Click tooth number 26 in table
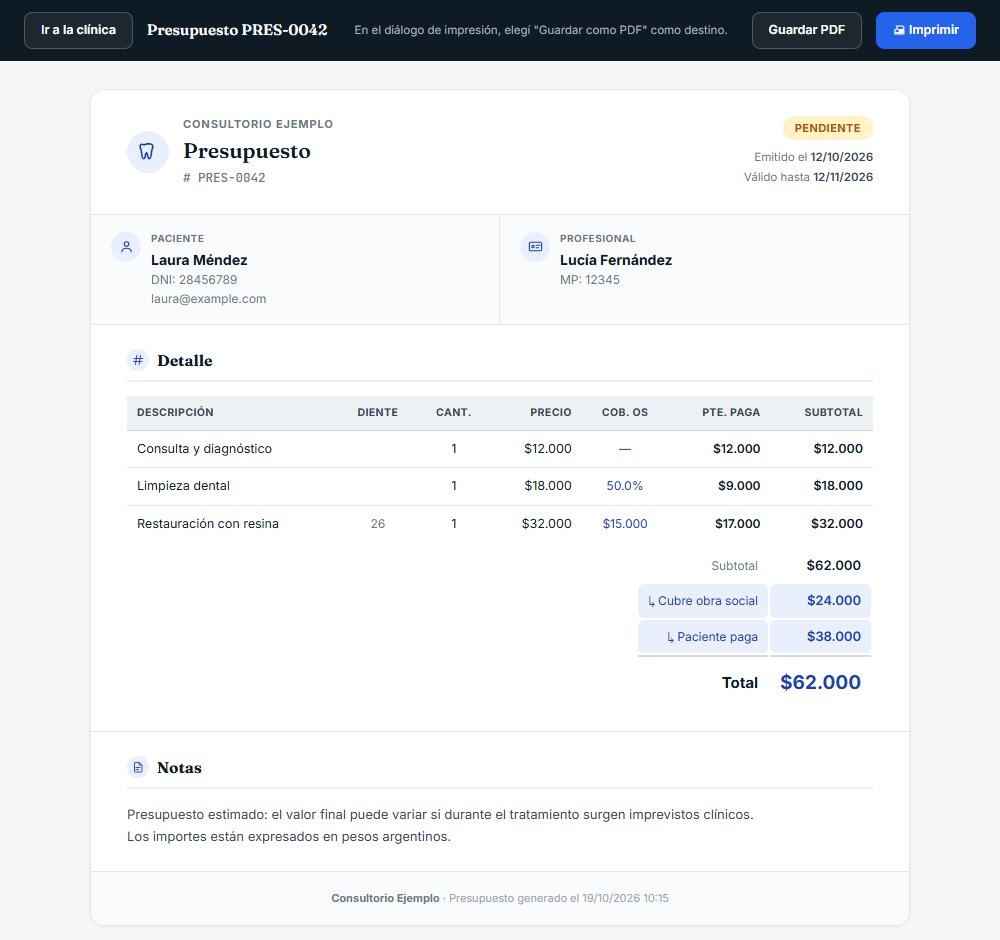The image size is (1000, 940). 378,524
